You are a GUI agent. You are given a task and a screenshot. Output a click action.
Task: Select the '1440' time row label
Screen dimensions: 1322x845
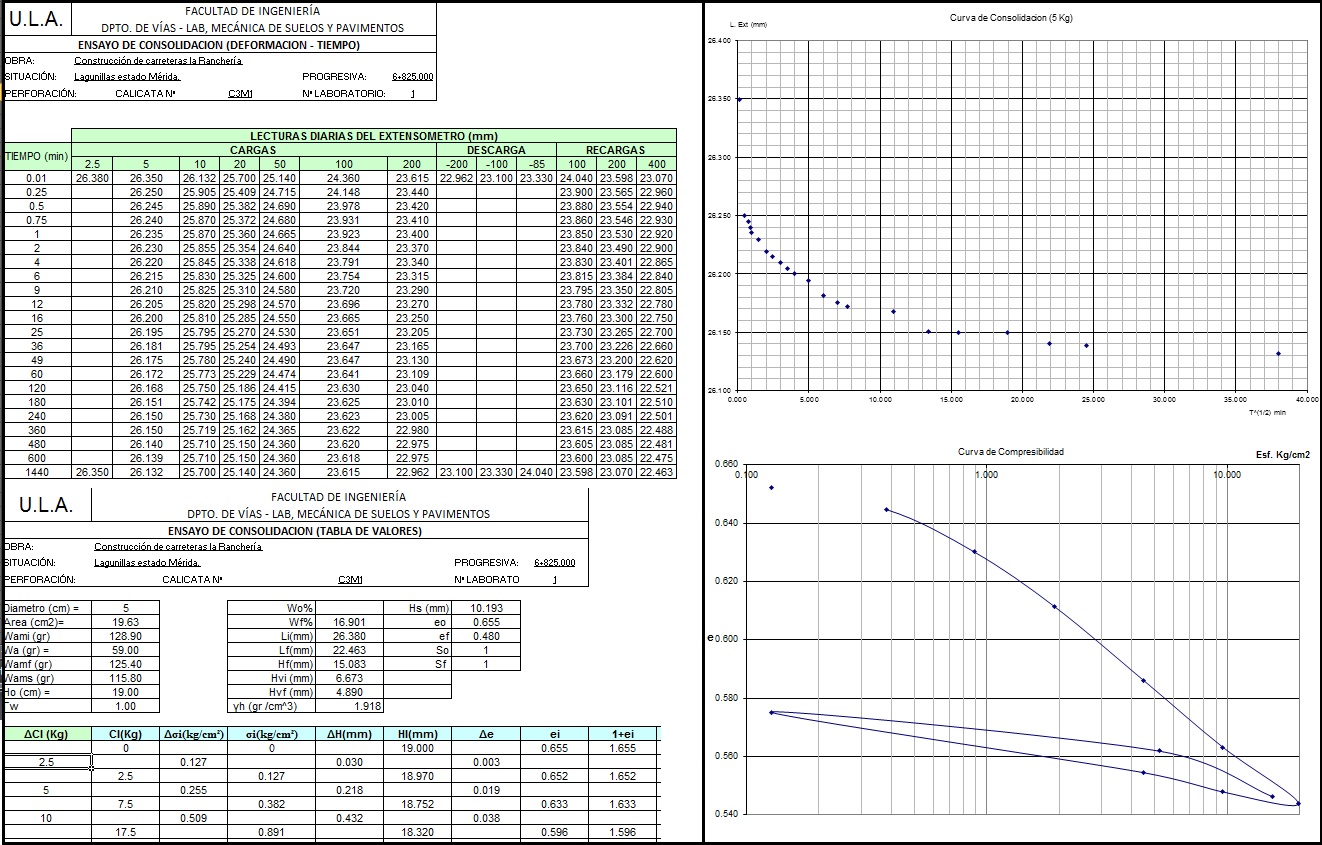[37, 472]
